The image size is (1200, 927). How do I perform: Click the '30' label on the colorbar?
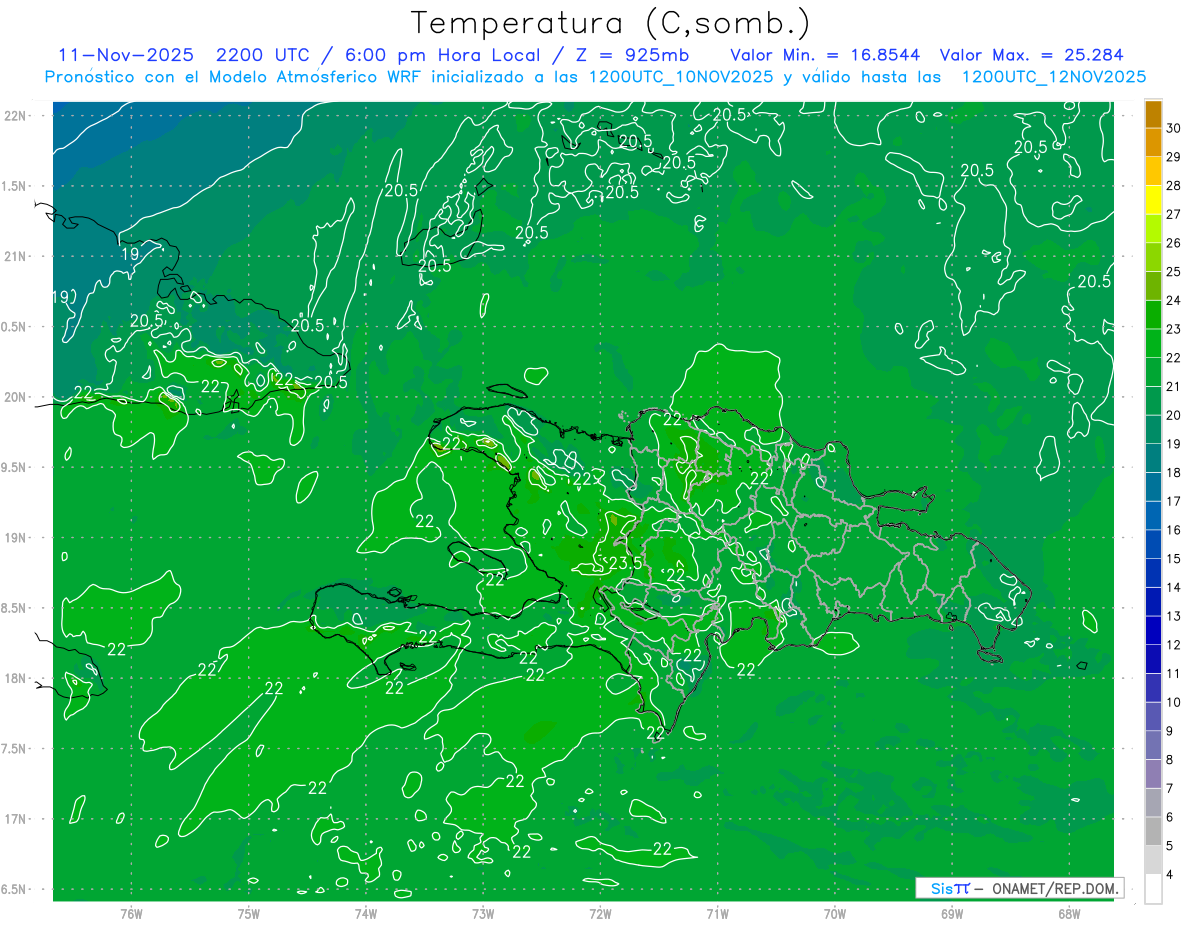pyautogui.click(x=1174, y=128)
